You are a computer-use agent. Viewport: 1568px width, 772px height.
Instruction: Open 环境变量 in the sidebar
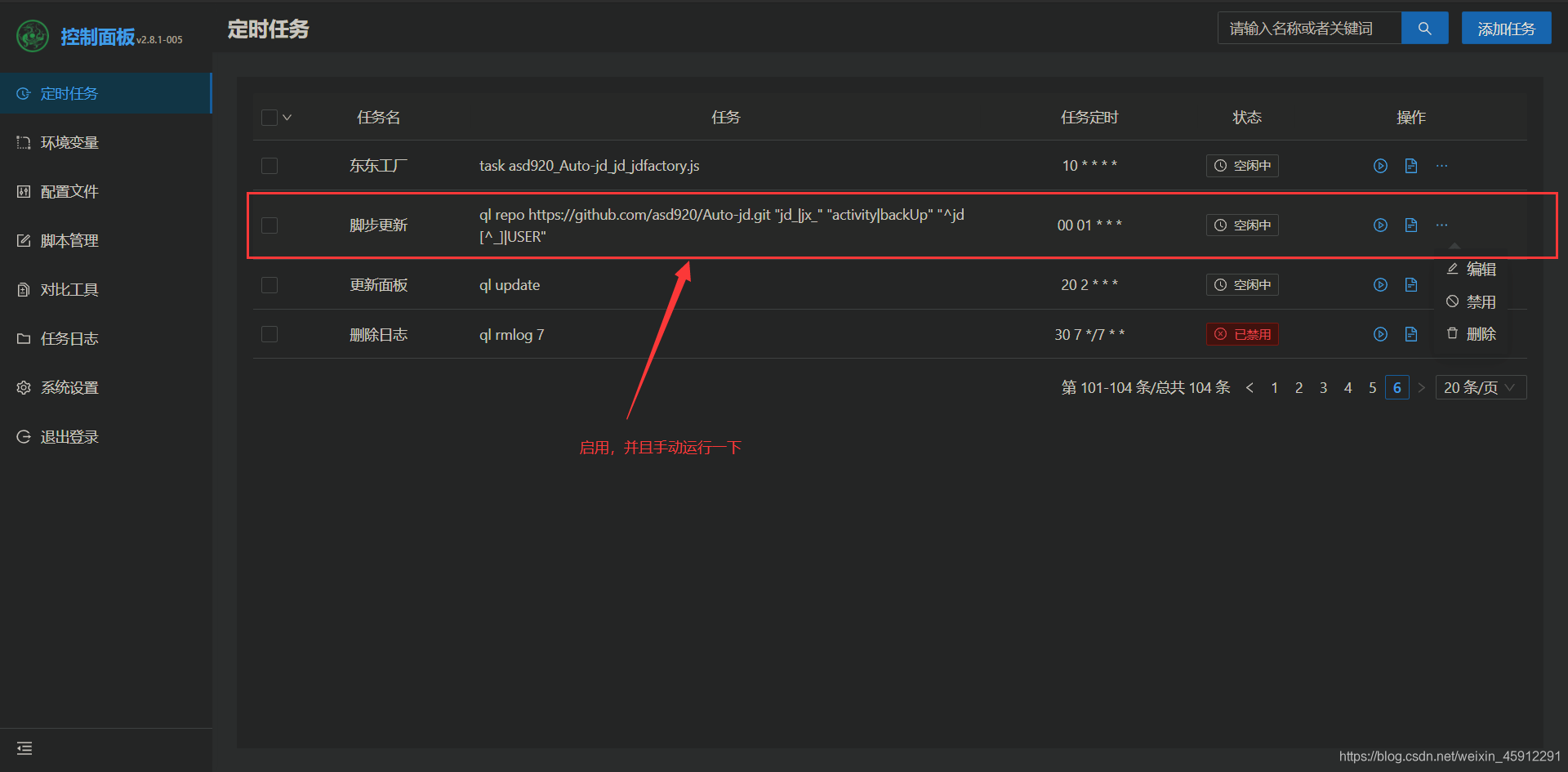pos(105,142)
